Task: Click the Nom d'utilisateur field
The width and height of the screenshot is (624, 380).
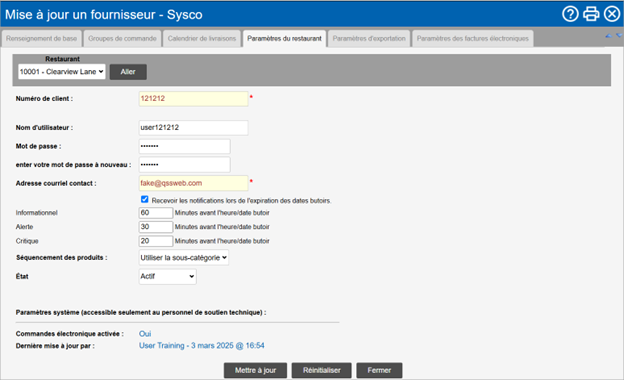Action: [193, 128]
